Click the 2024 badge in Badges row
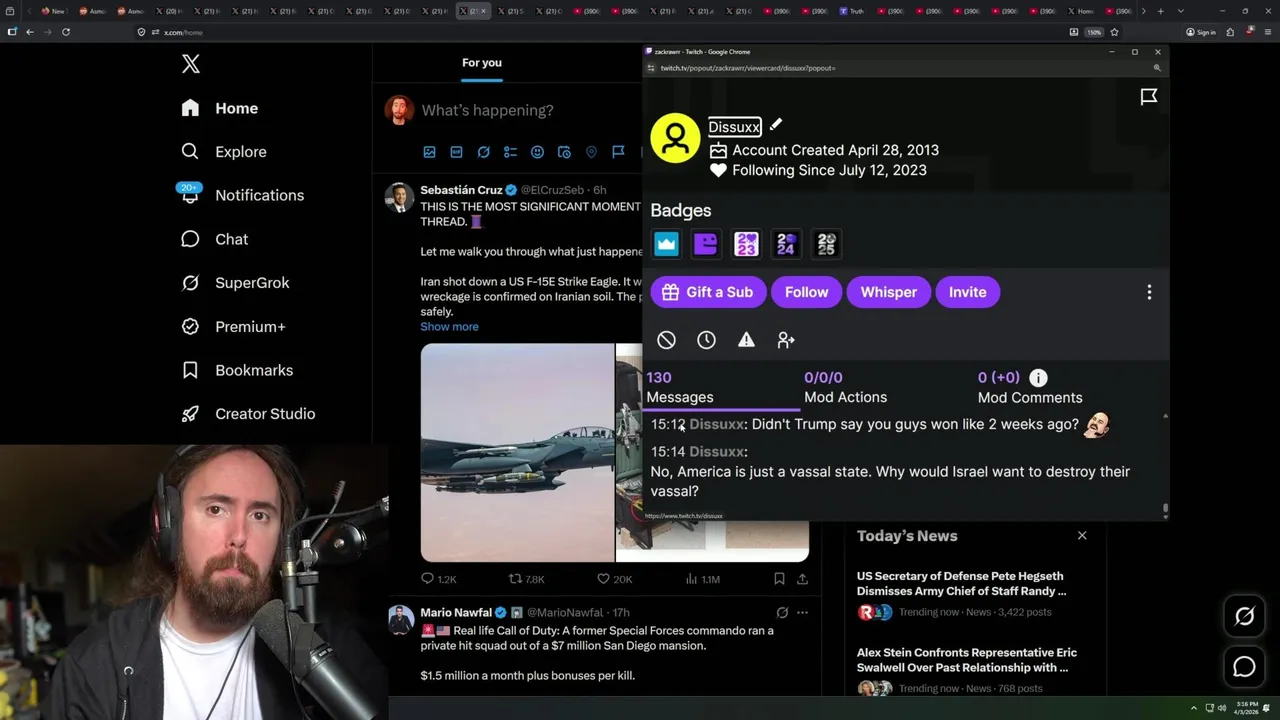The width and height of the screenshot is (1280, 720). pyautogui.click(x=786, y=243)
